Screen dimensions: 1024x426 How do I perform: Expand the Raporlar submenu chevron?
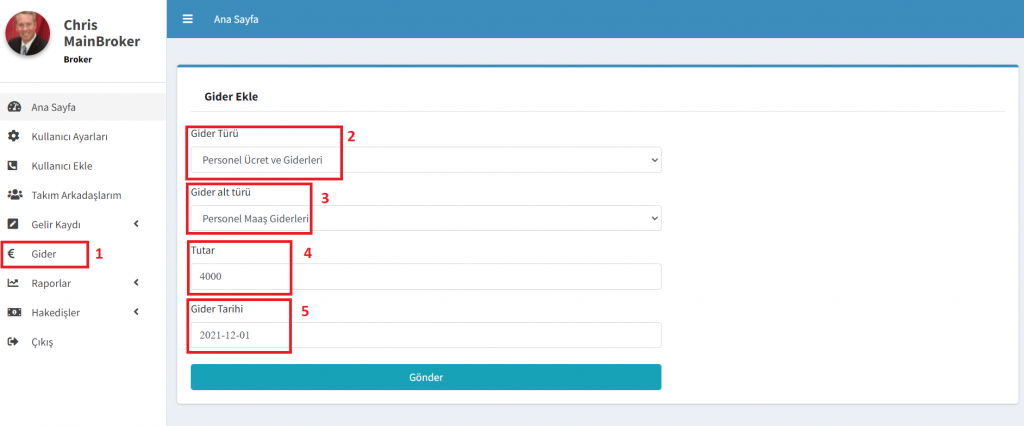coord(135,283)
